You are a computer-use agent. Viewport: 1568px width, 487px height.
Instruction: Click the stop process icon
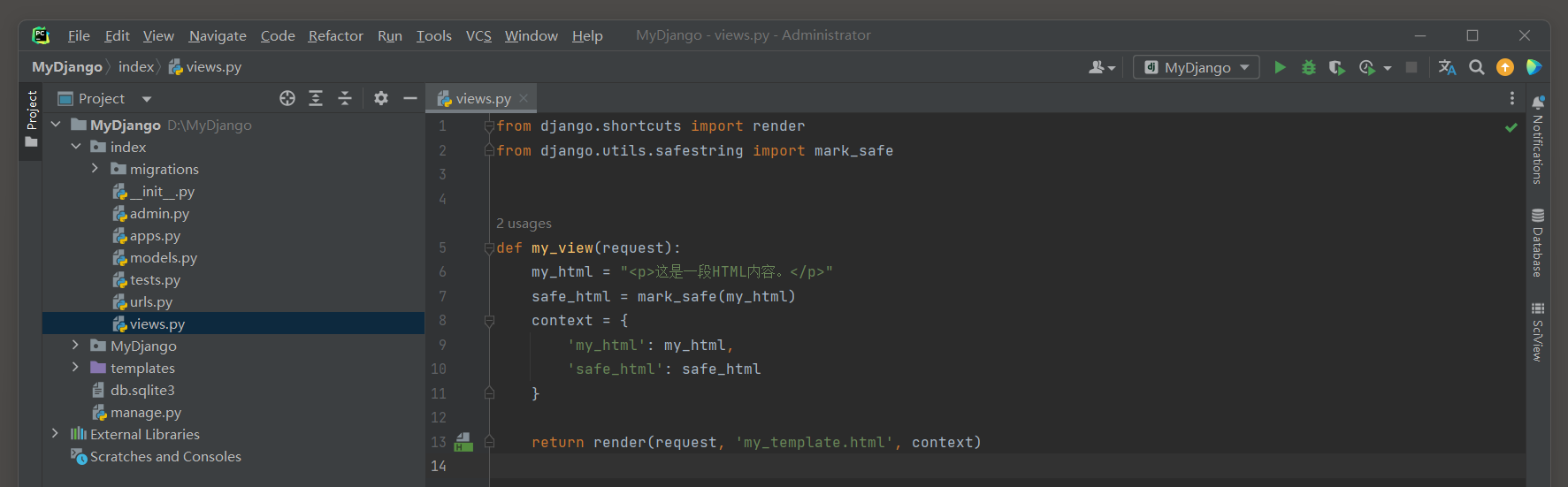coord(1411,67)
